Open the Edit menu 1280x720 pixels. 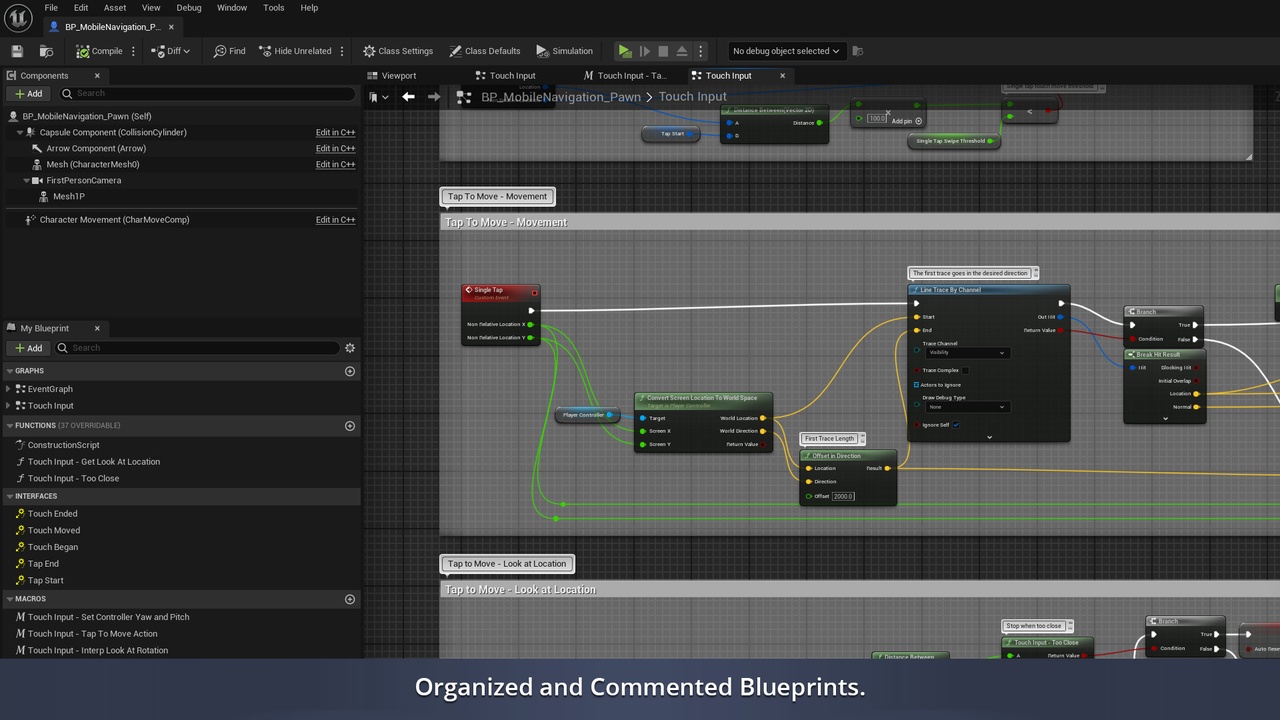pos(81,8)
